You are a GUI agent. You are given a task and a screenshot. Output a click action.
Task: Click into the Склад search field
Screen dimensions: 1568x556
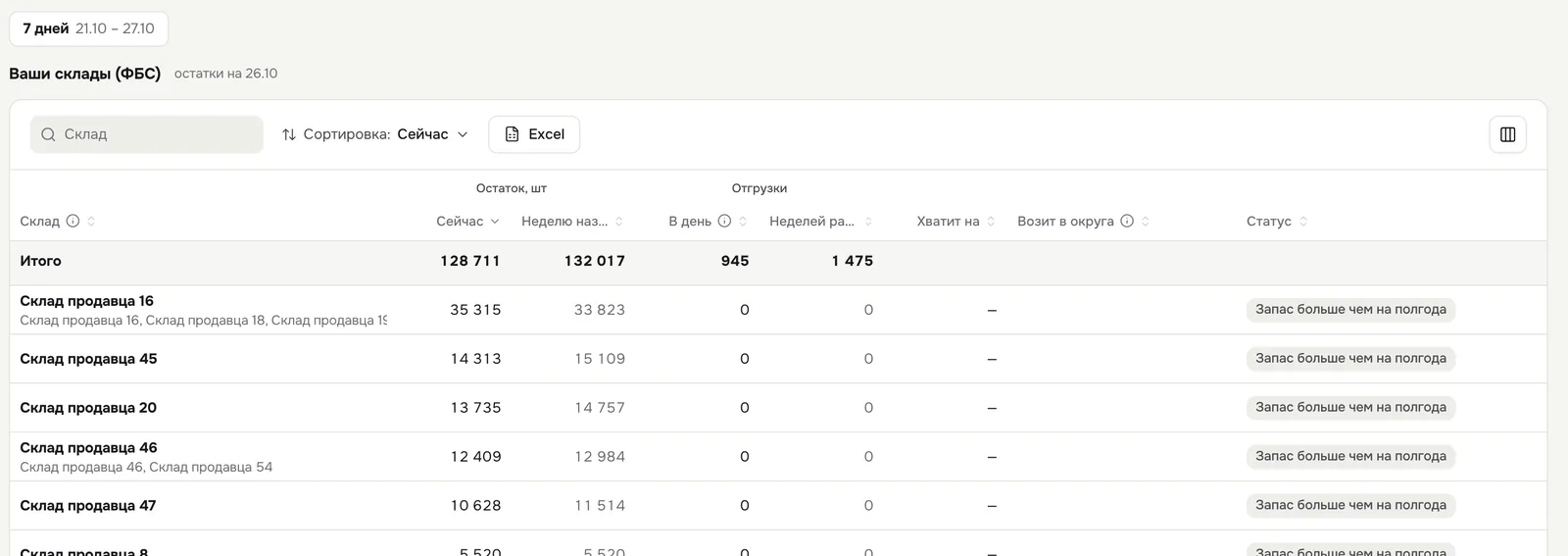coord(147,134)
